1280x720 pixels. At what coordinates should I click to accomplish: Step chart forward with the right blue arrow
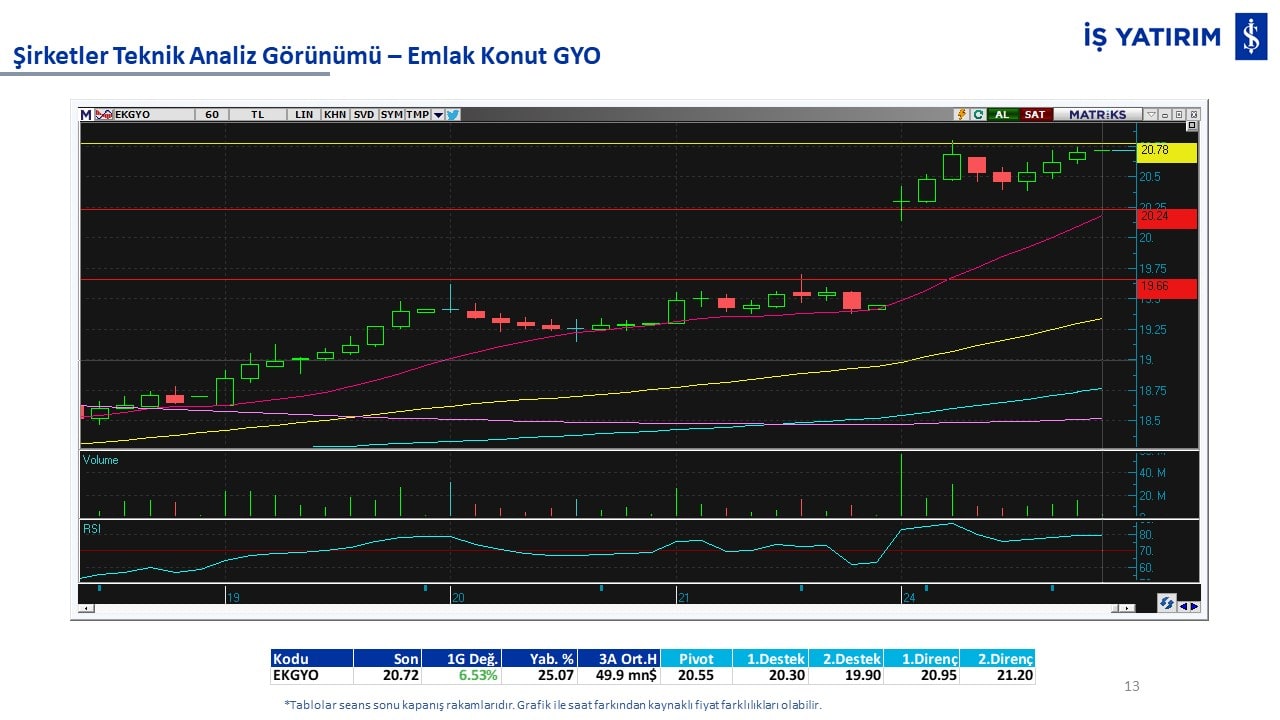(x=1194, y=605)
